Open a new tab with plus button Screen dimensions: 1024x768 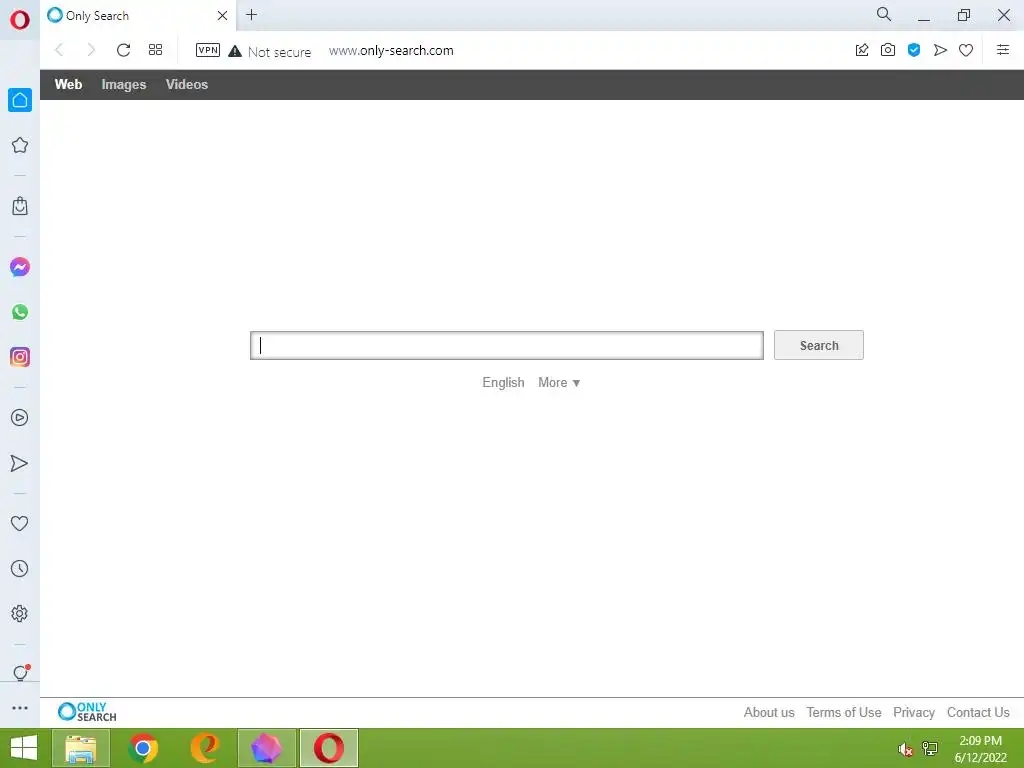pos(251,15)
